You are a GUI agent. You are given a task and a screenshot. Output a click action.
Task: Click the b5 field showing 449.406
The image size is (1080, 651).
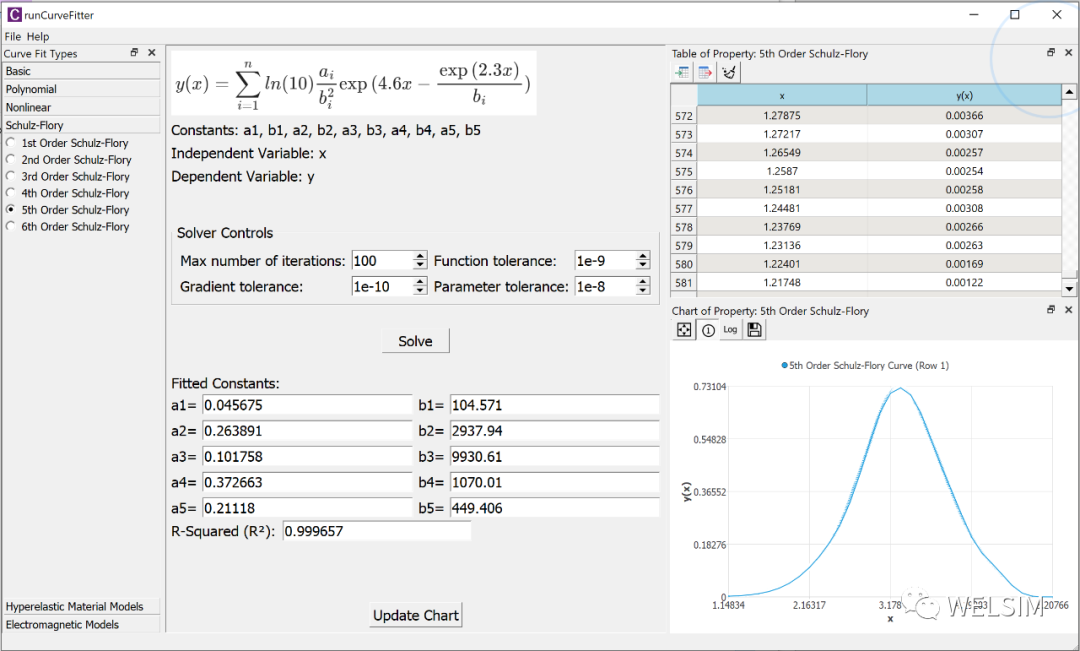tap(554, 508)
